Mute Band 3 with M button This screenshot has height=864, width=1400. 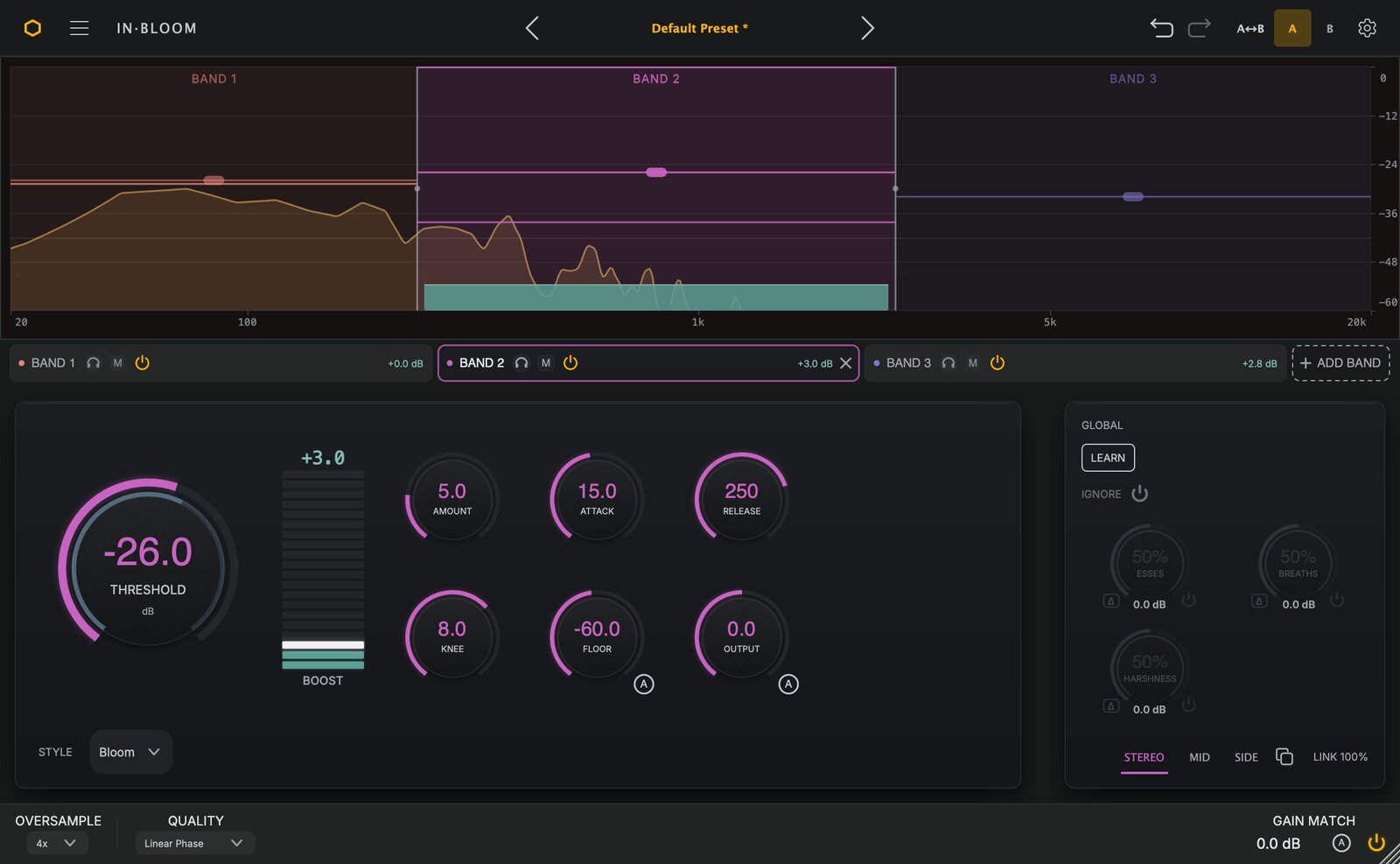[973, 363]
